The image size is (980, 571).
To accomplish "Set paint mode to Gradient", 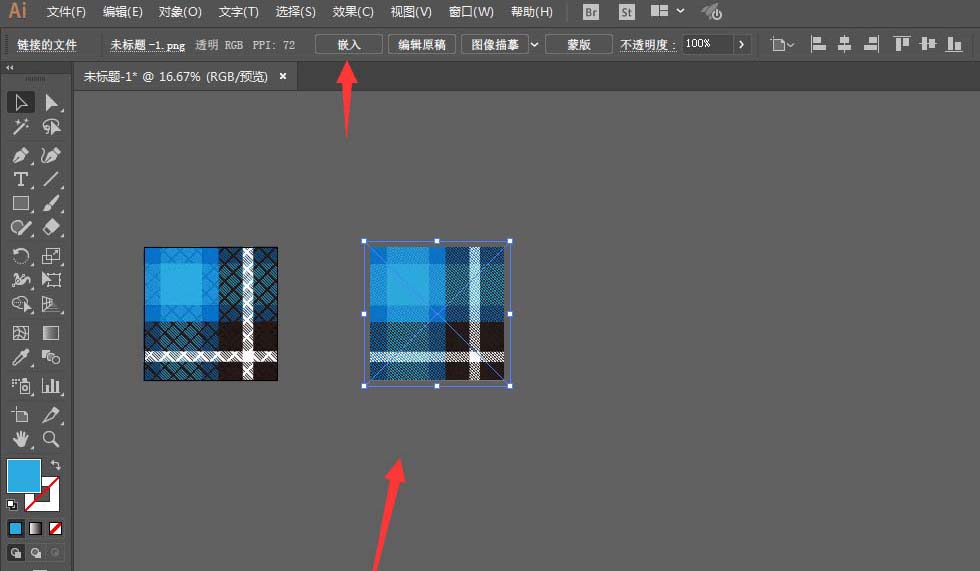I will (x=36, y=529).
